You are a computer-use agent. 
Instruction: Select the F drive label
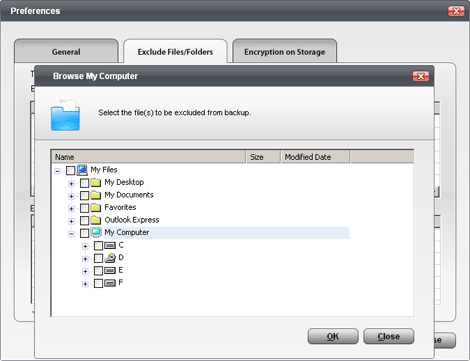pyautogui.click(x=121, y=283)
